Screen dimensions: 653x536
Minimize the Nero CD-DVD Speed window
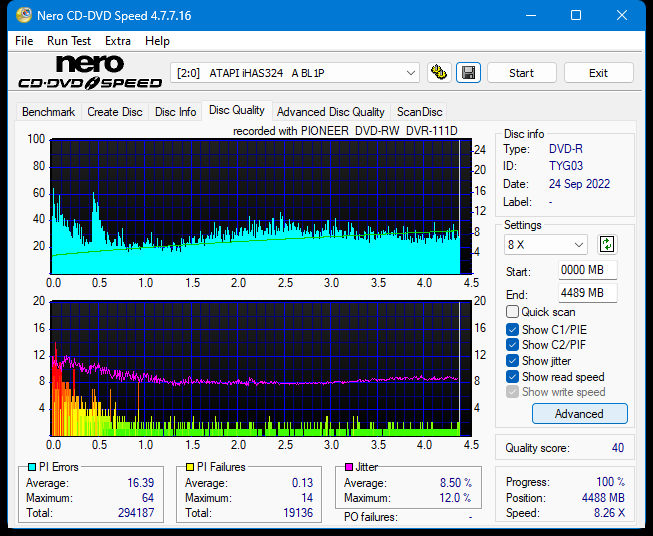pos(531,15)
